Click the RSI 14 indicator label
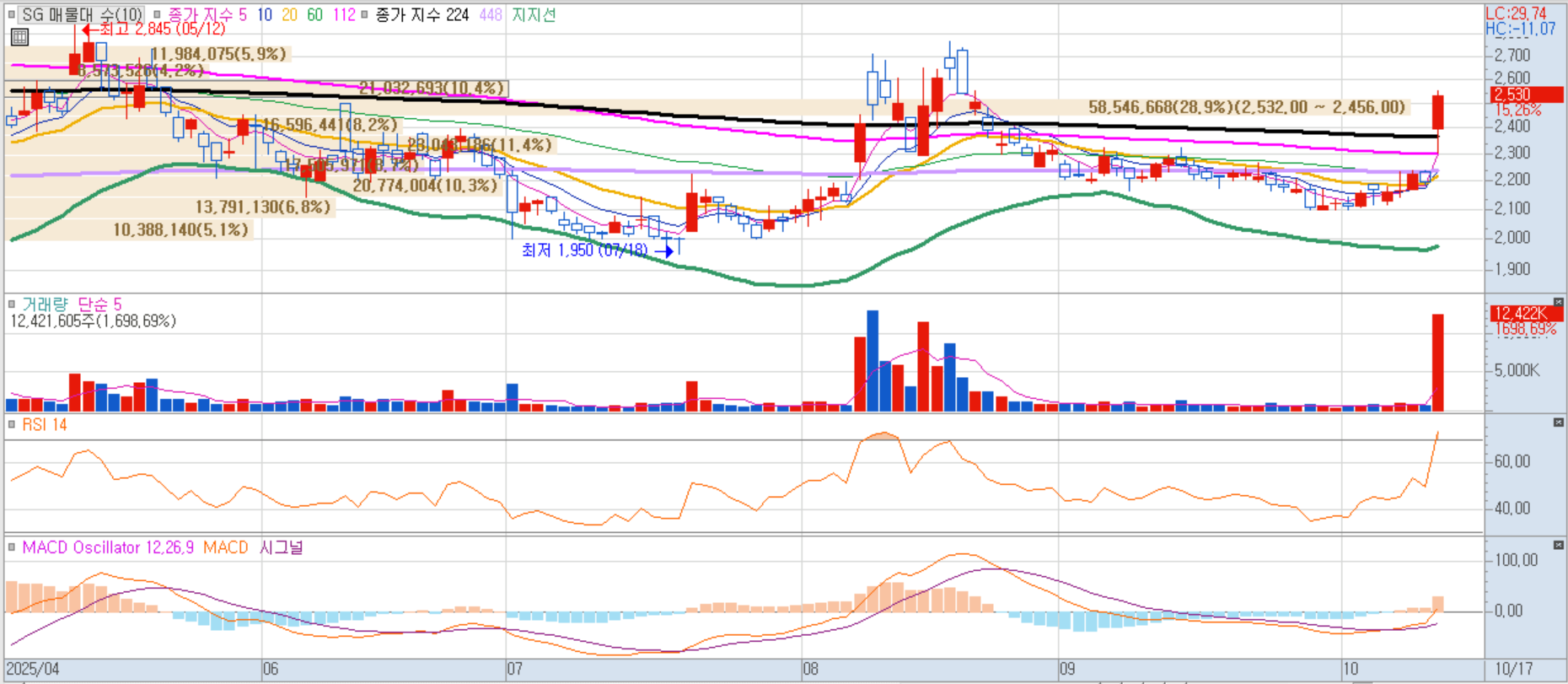Viewport: 1568px width, 684px height. click(x=45, y=424)
